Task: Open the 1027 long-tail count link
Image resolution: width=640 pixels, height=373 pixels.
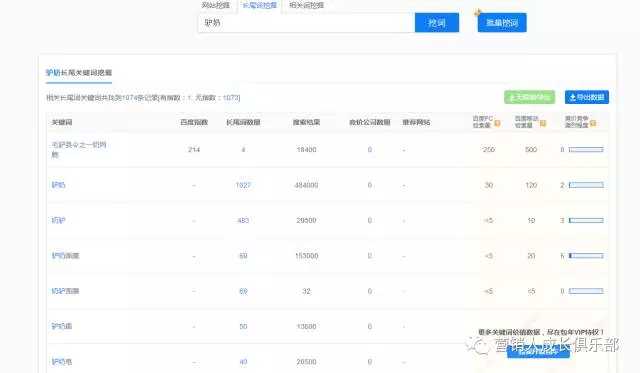Action: 243,185
